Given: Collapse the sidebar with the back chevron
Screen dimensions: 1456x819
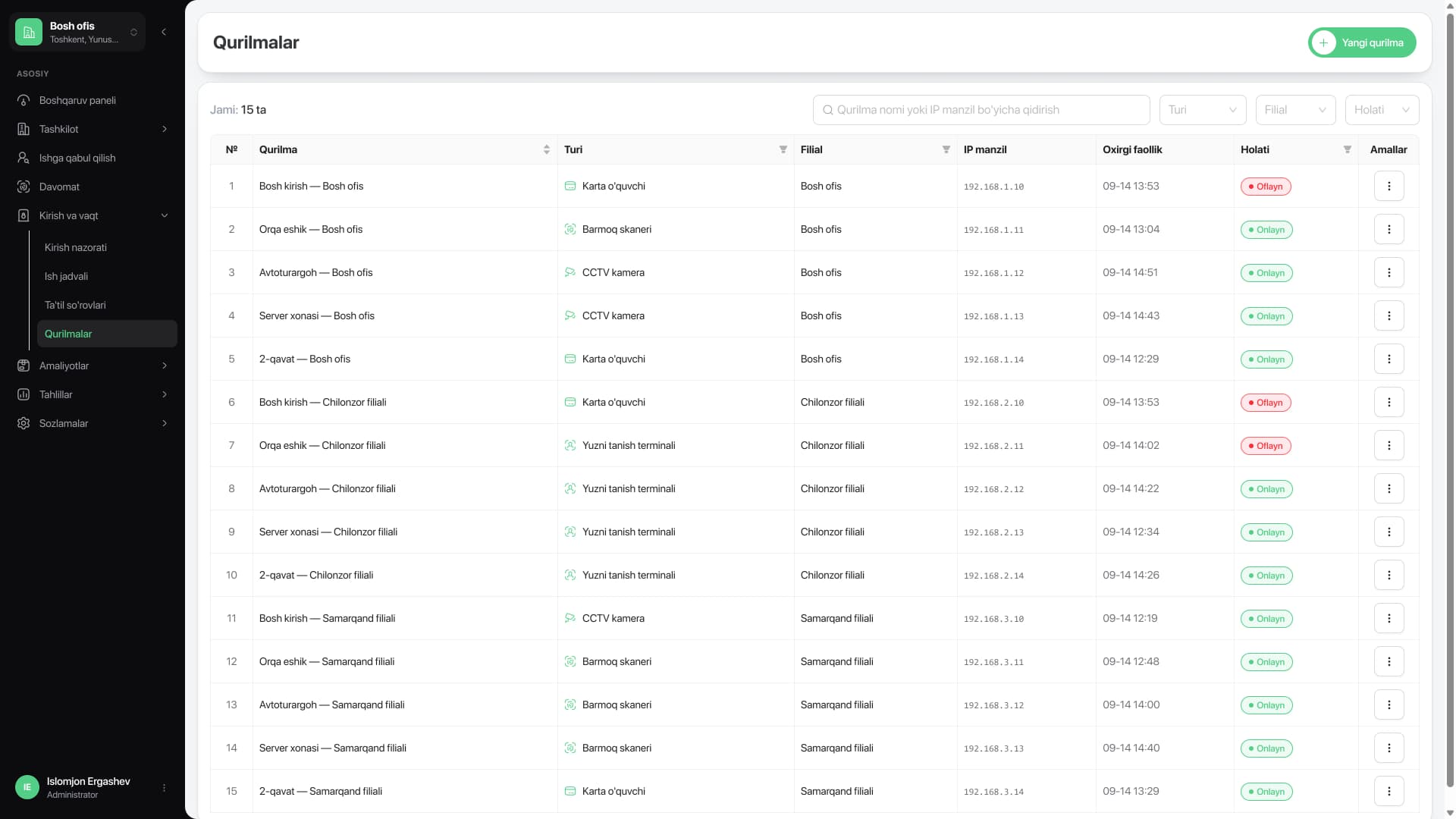Looking at the screenshot, I should pos(164,32).
